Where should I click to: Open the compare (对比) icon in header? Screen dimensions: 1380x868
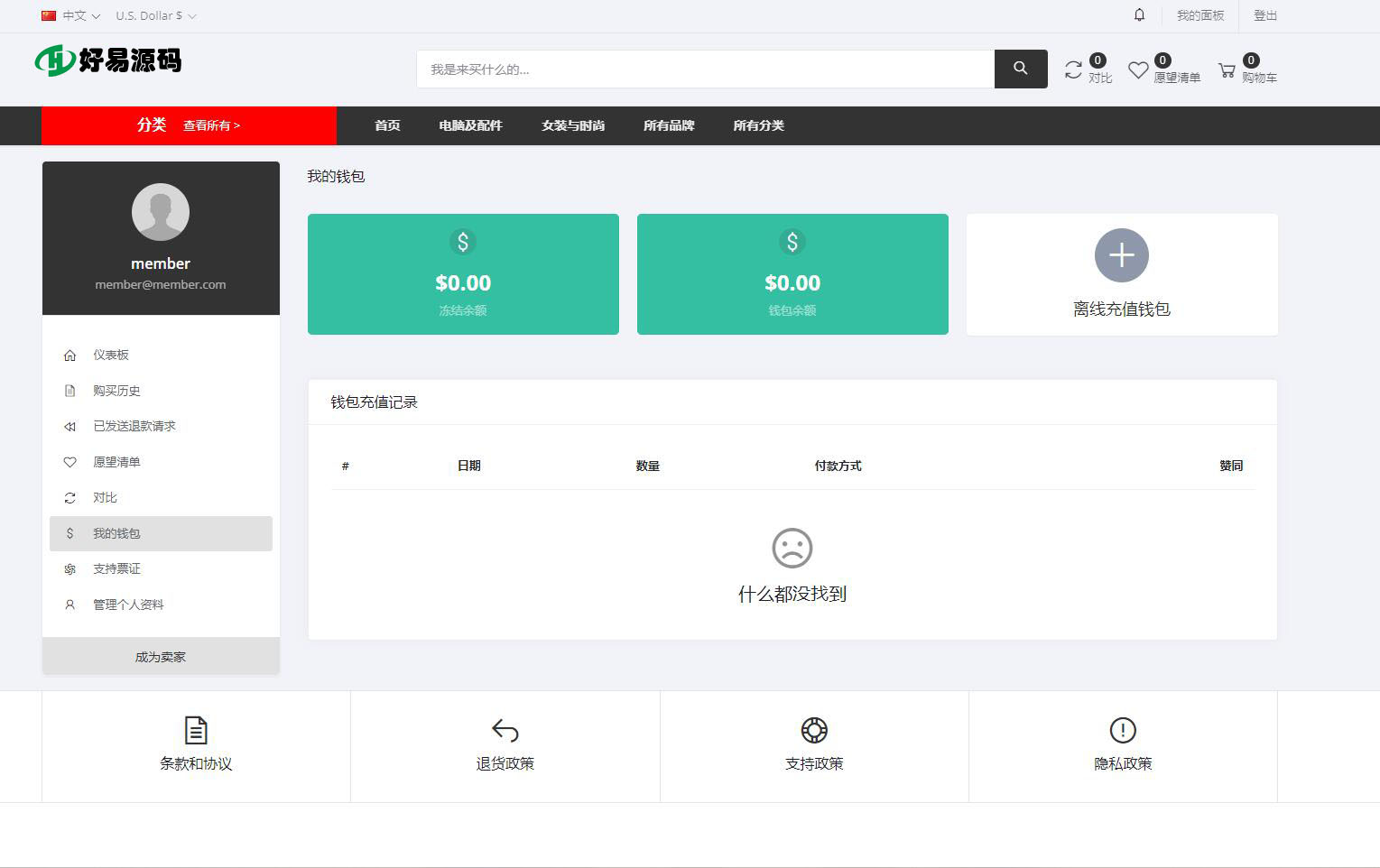pos(1073,70)
